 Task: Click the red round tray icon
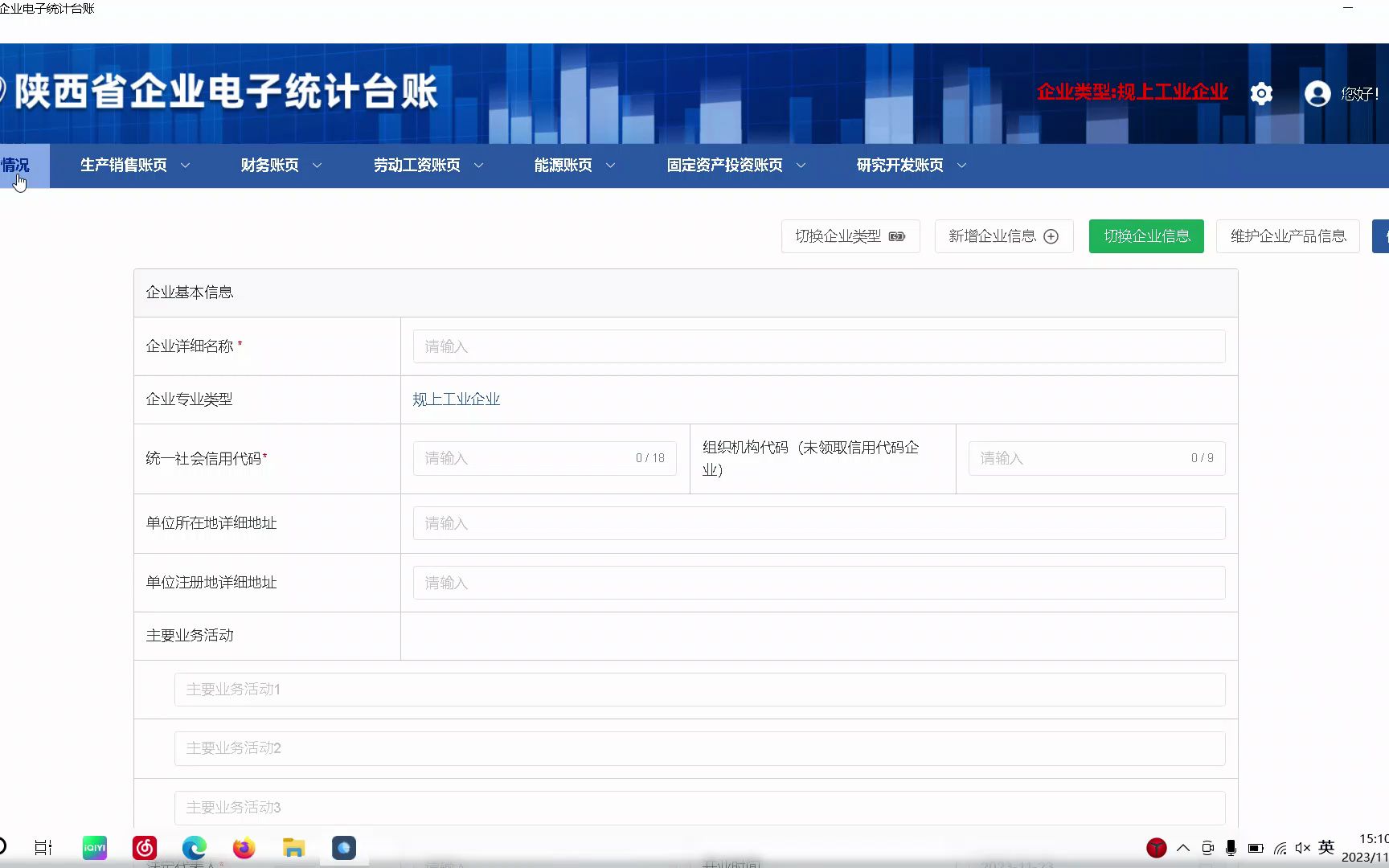click(x=1157, y=848)
